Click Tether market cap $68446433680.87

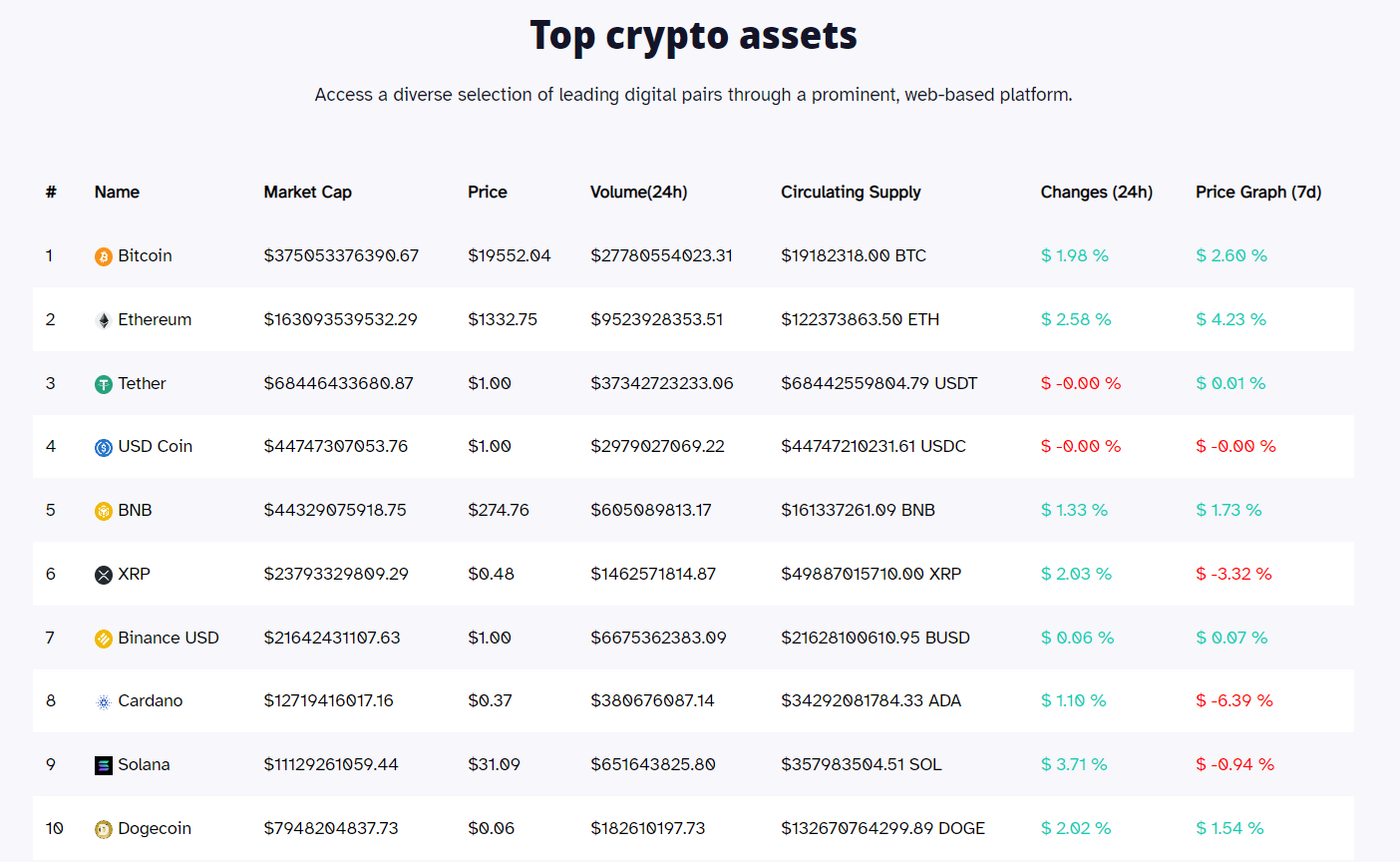pyautogui.click(x=338, y=383)
